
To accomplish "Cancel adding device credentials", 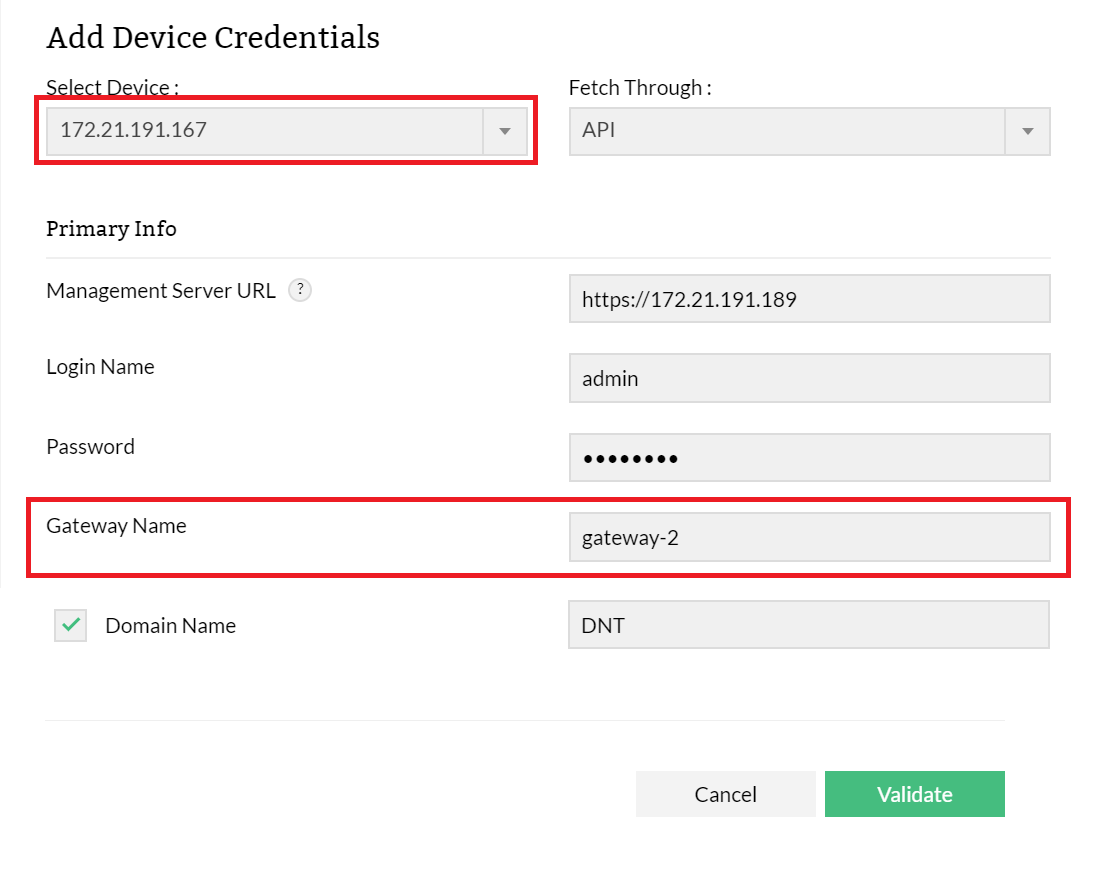I will [725, 794].
